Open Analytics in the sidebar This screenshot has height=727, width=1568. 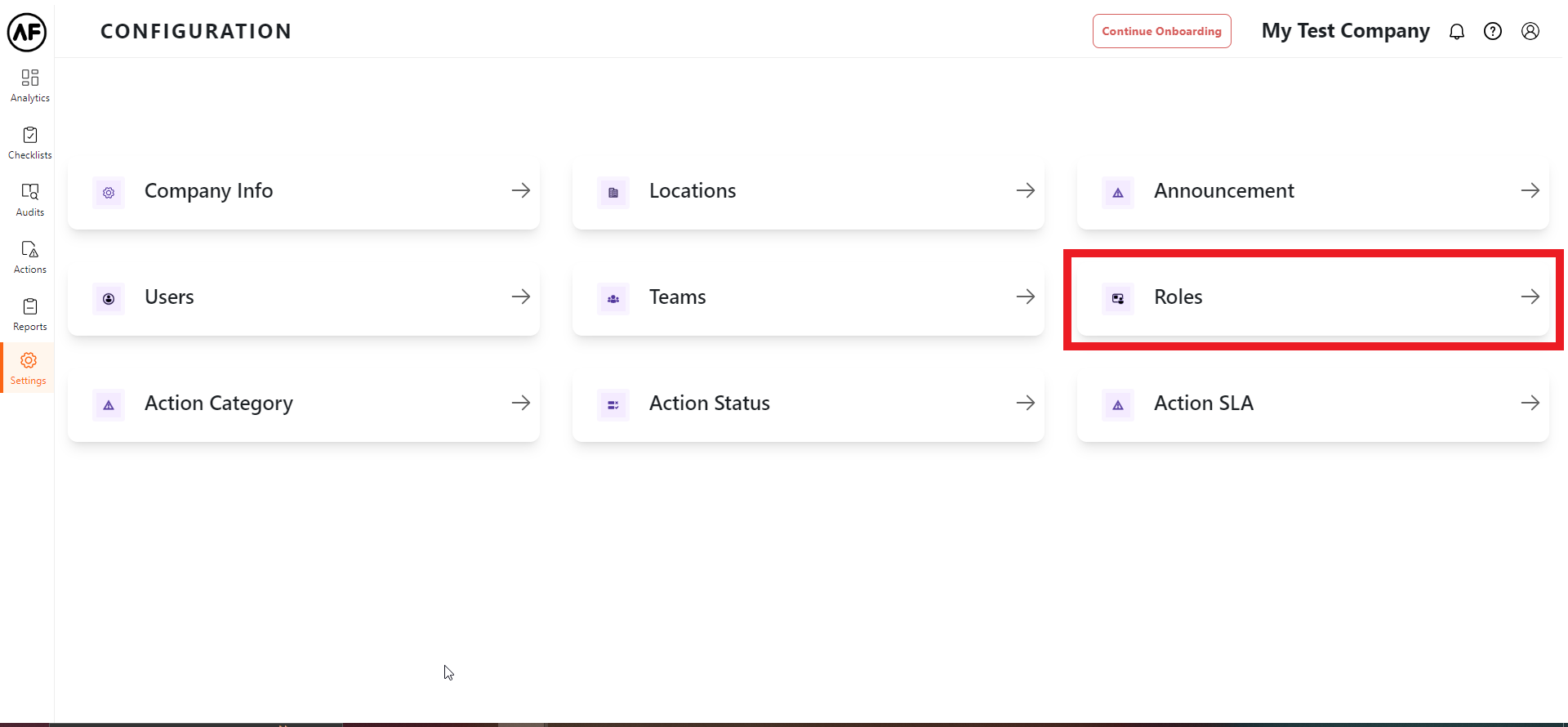point(30,86)
